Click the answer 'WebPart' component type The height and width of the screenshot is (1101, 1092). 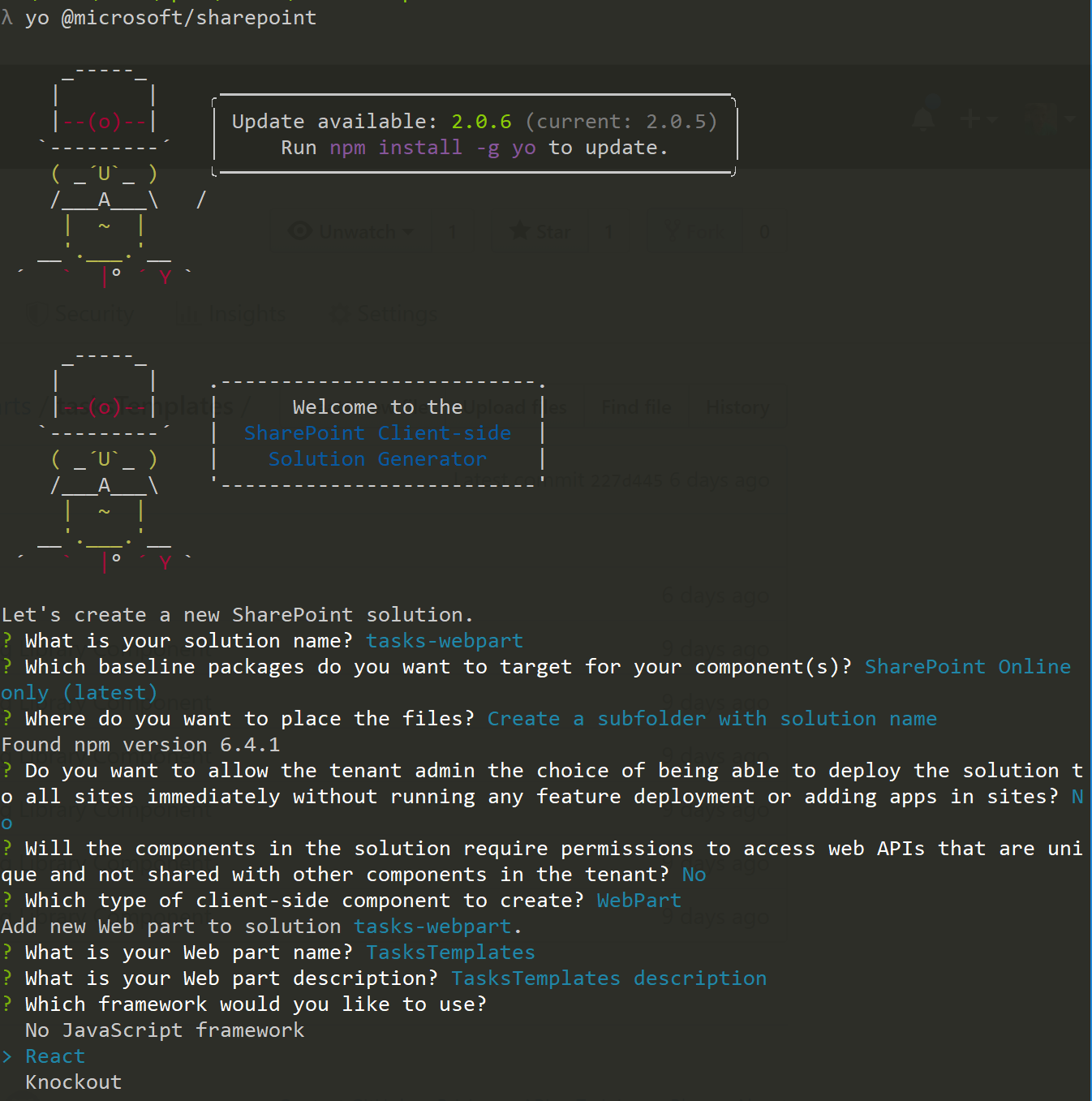pos(639,901)
